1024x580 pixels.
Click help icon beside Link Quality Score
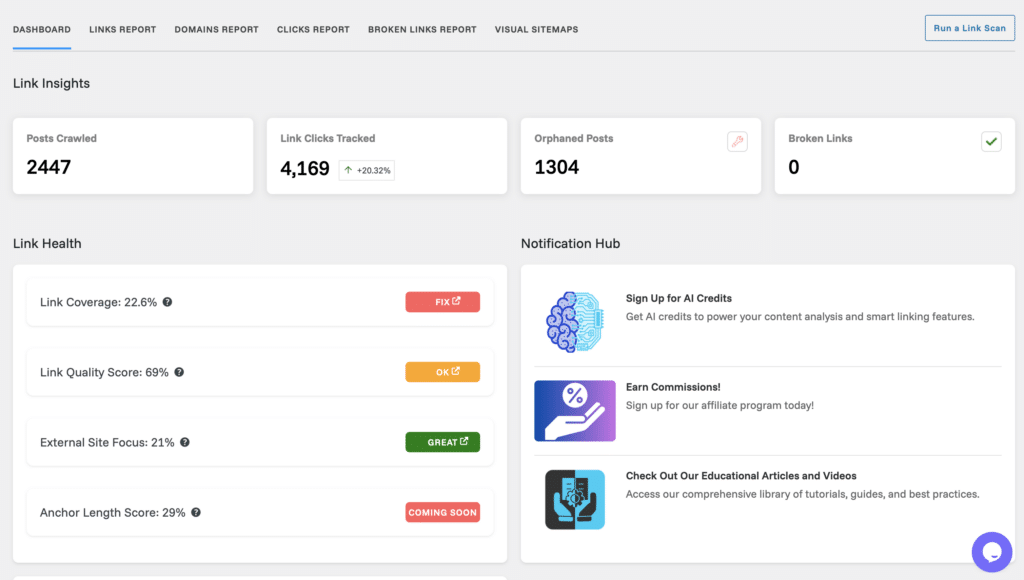pyautogui.click(x=179, y=372)
